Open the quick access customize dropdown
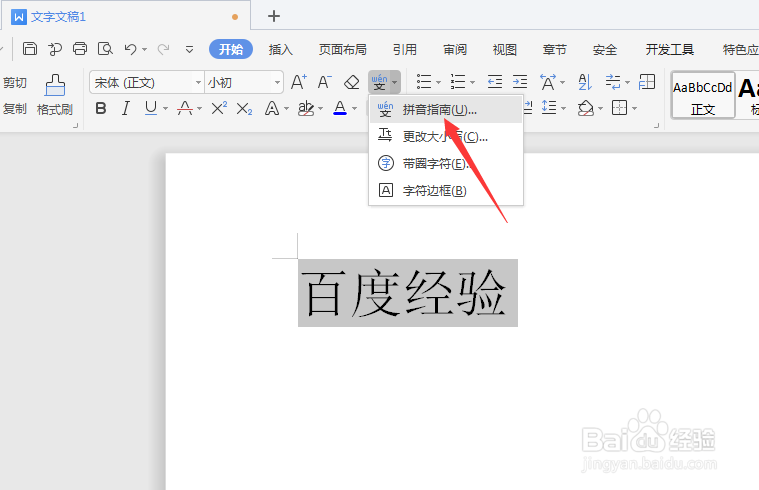 tap(189, 49)
